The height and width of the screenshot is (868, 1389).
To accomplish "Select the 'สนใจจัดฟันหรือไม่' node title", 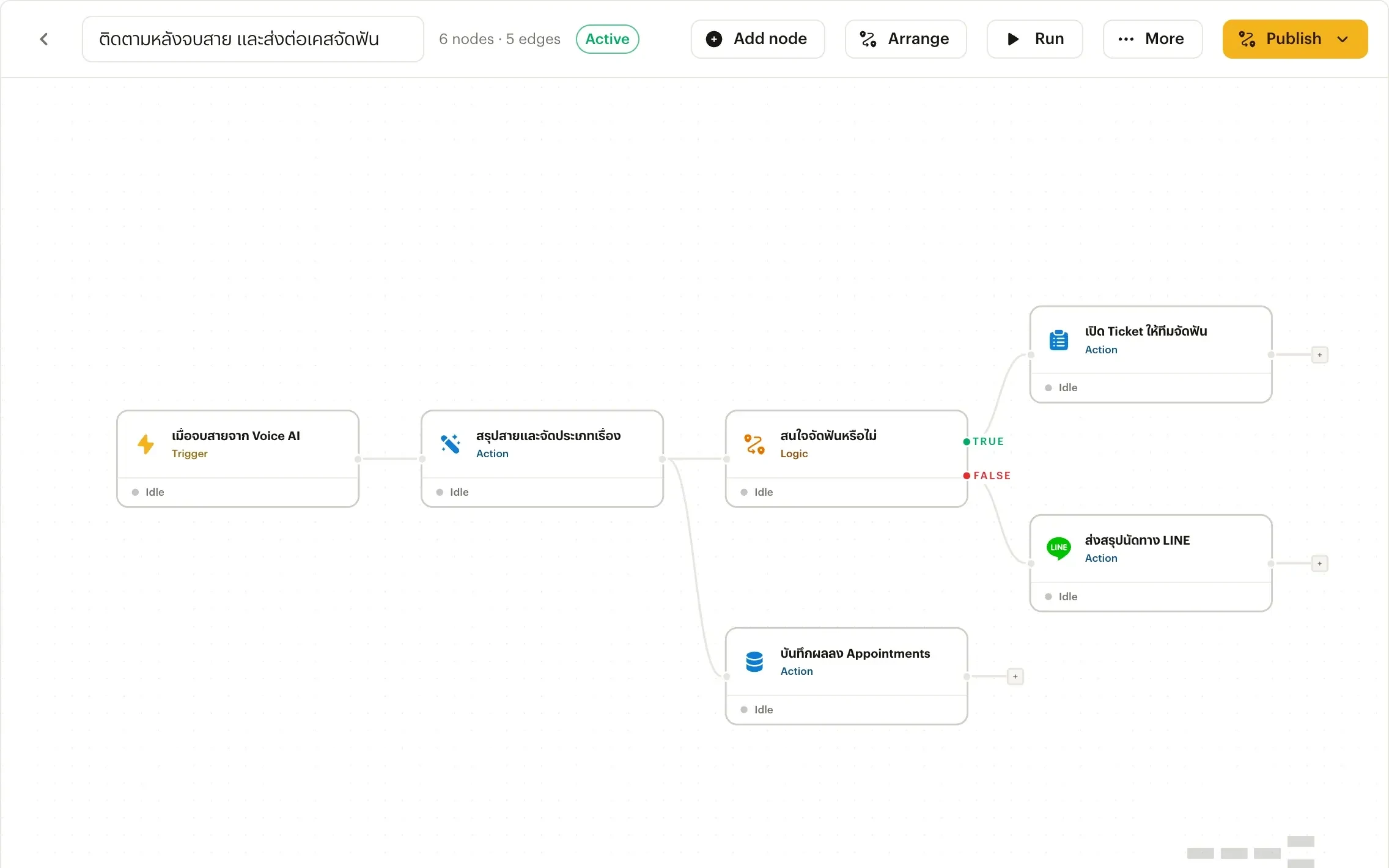I will 828,436.
